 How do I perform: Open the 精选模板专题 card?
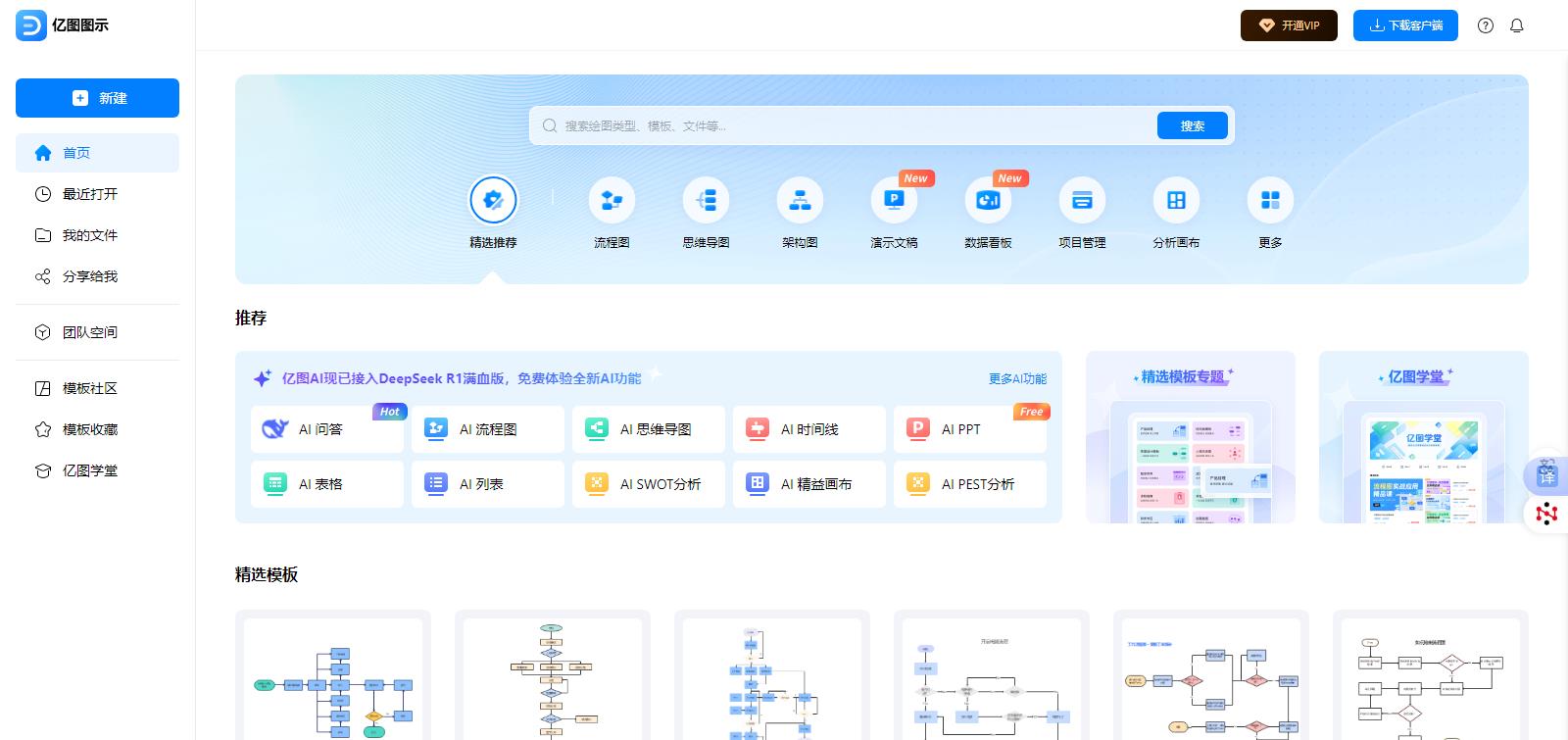coord(1191,437)
